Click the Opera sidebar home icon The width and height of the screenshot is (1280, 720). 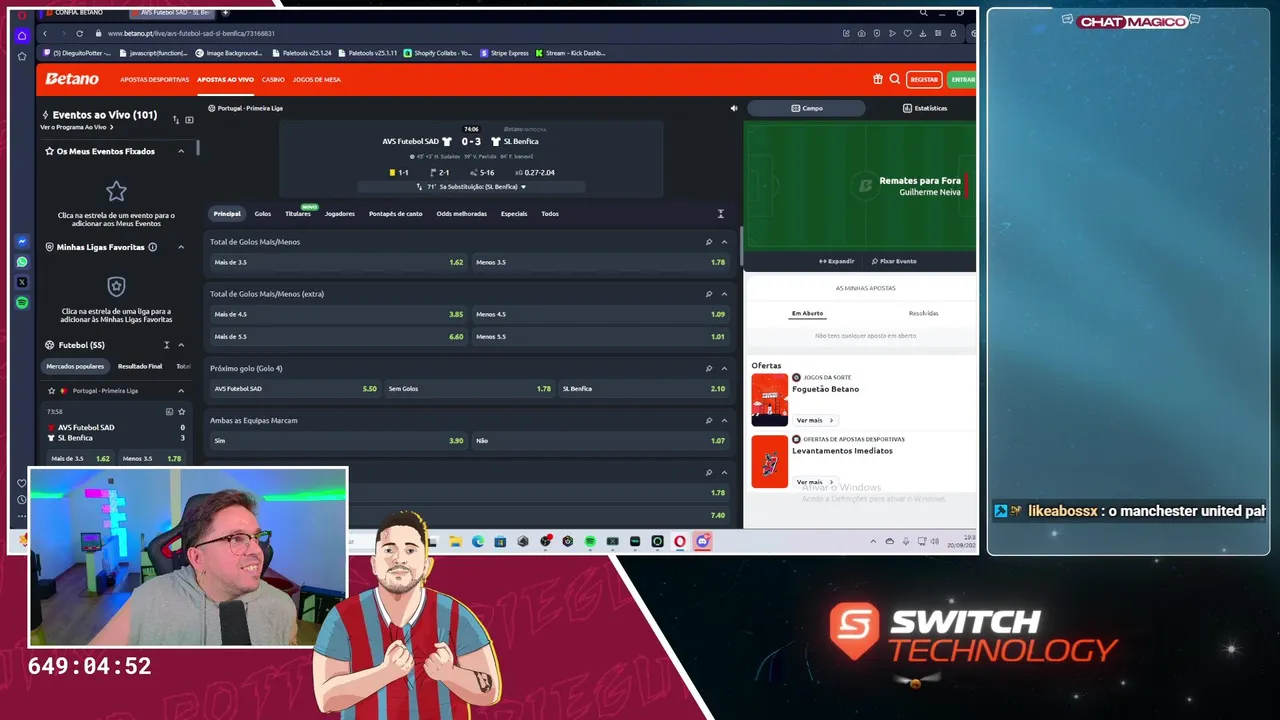(22, 36)
